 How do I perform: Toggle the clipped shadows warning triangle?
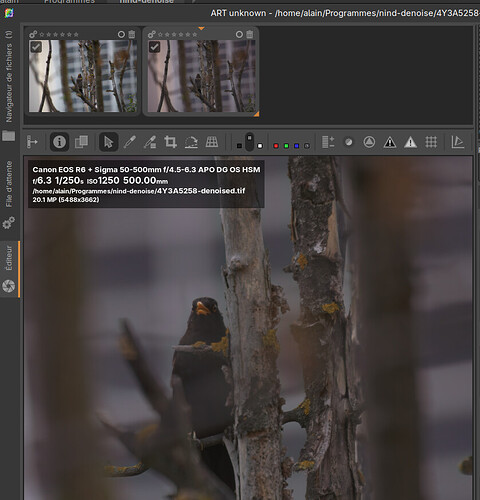[x=389, y=142]
